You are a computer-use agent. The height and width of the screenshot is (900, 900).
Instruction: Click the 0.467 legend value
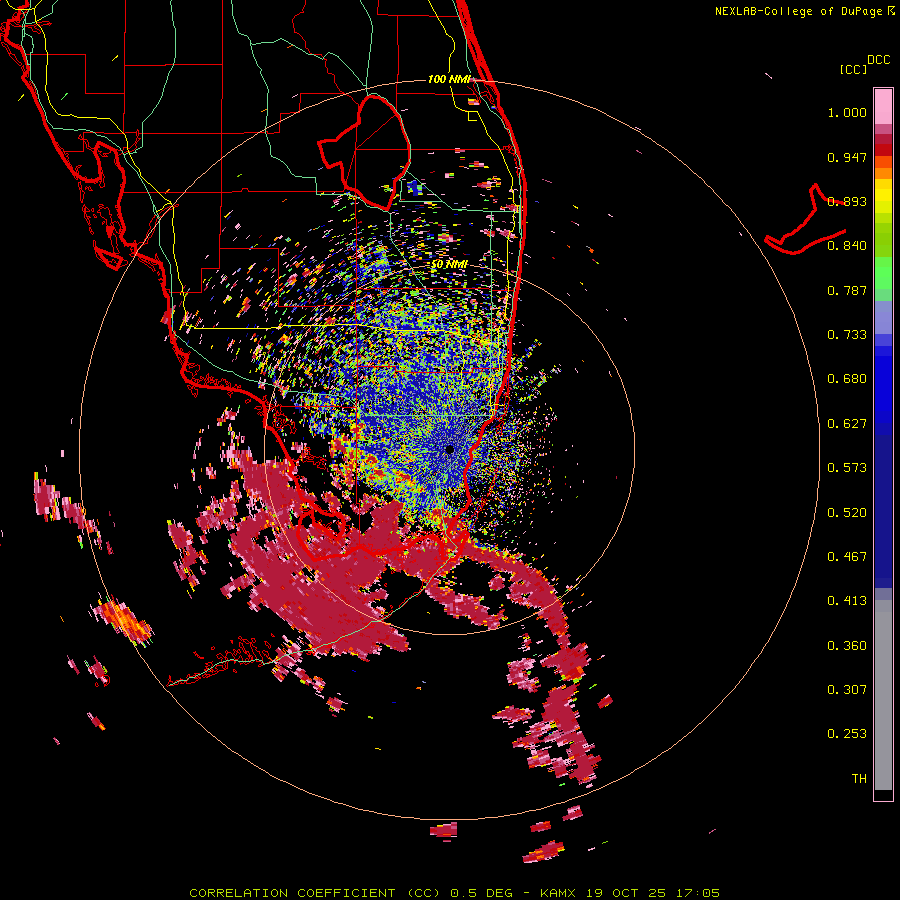[847, 557]
